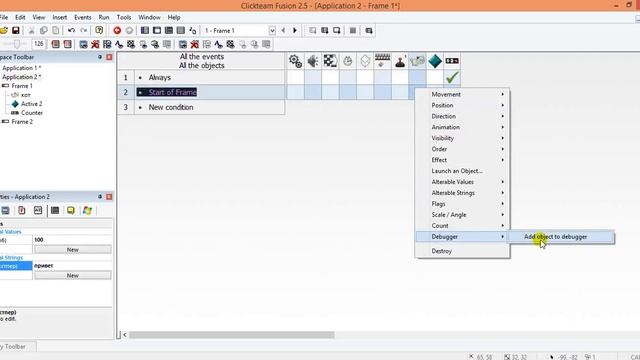
Task: Click the Sound speaker object column icon
Action: click(x=313, y=61)
